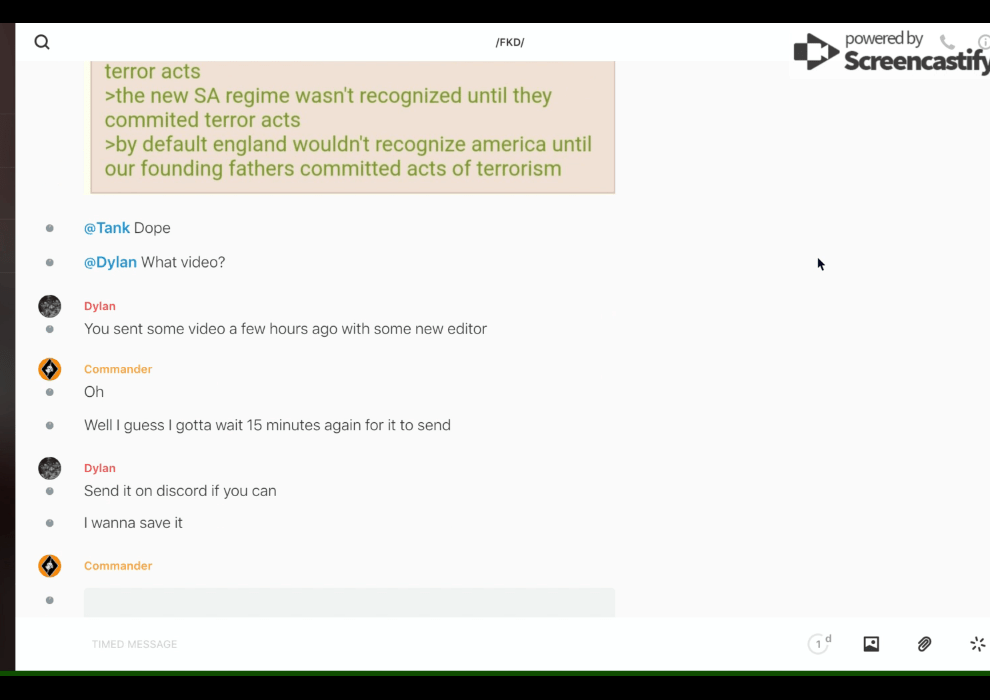Click the @Tank mention link

pyautogui.click(x=107, y=228)
